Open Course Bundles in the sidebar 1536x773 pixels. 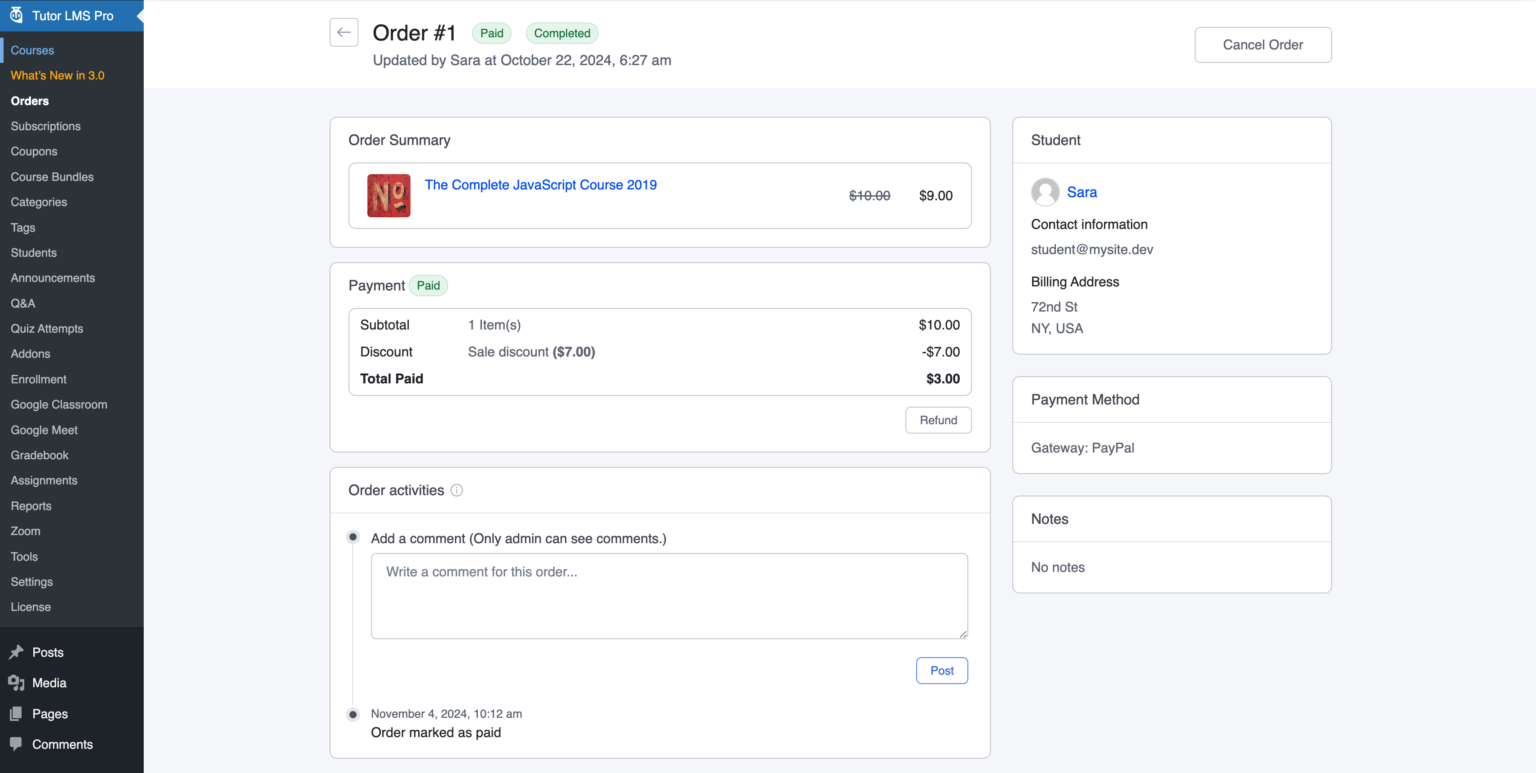52,177
